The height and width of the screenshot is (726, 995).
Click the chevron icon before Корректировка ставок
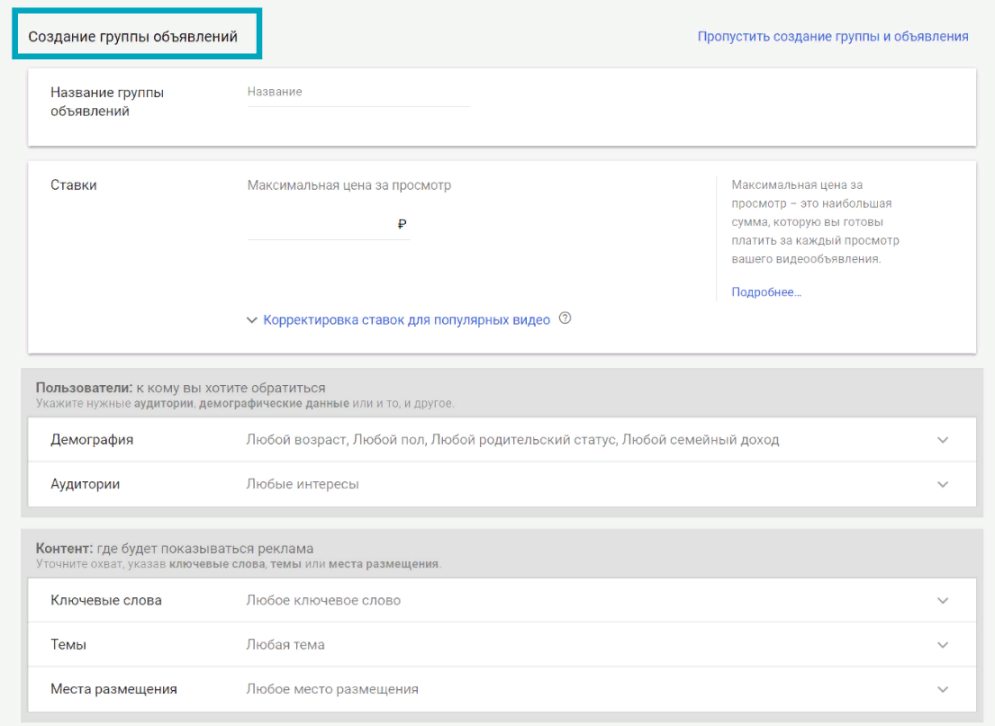(x=252, y=321)
